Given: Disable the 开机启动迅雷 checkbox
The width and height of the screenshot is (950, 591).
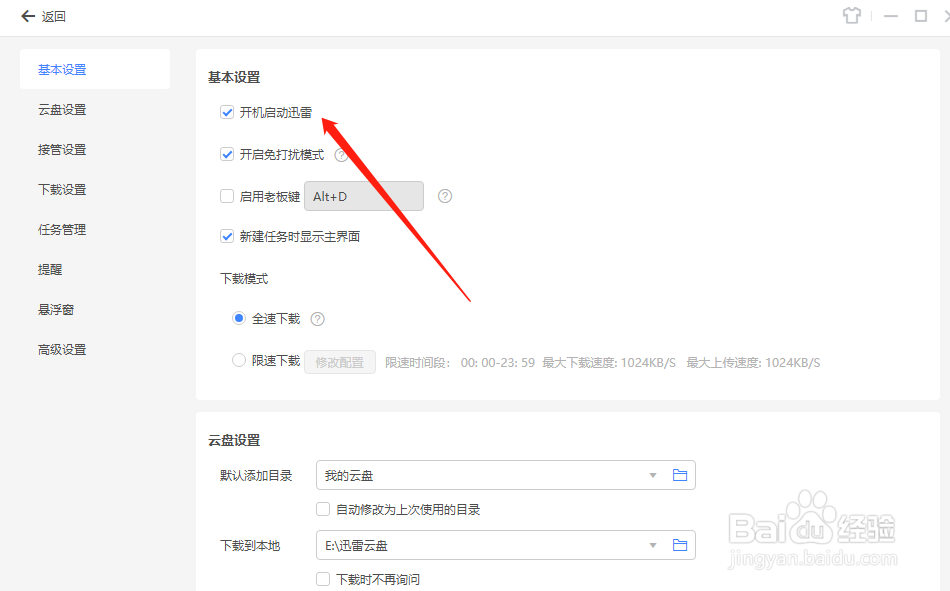Looking at the screenshot, I should pyautogui.click(x=227, y=112).
